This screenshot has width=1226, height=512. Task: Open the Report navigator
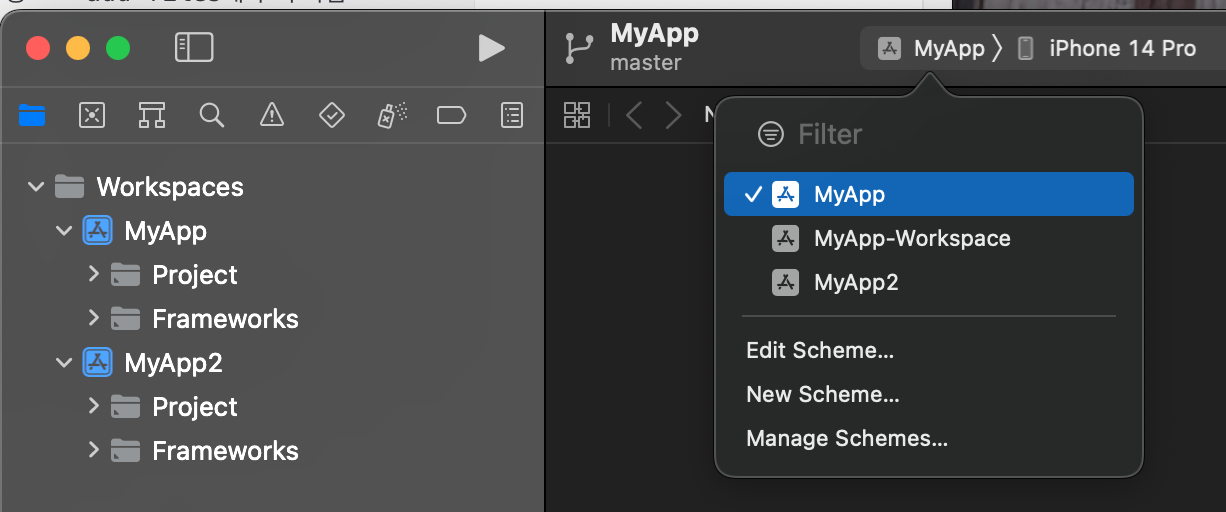click(512, 116)
